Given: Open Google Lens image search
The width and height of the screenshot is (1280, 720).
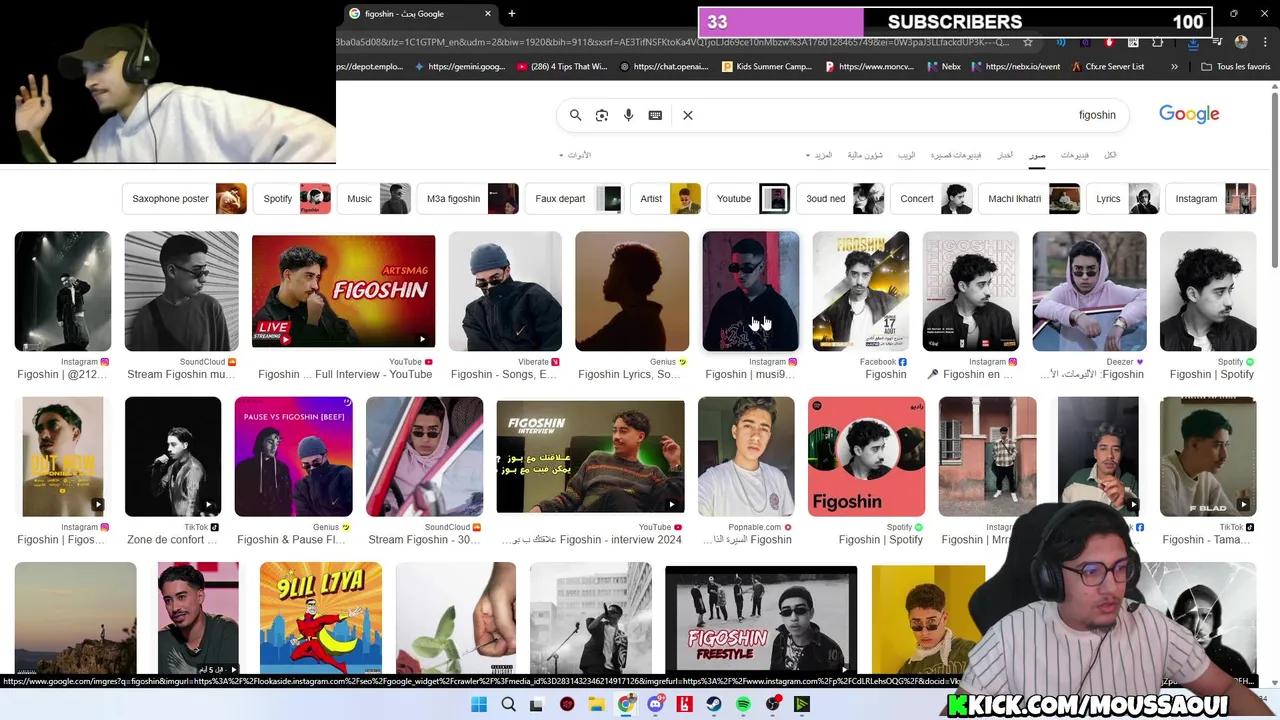Looking at the screenshot, I should click(x=602, y=115).
